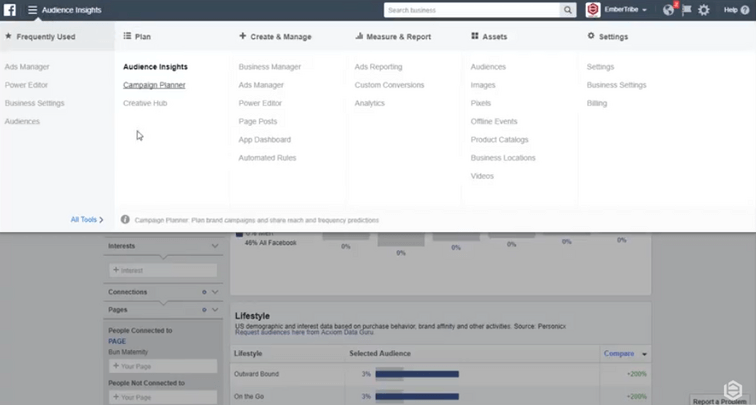
Task: Open Pixels under Assets
Action: [481, 103]
